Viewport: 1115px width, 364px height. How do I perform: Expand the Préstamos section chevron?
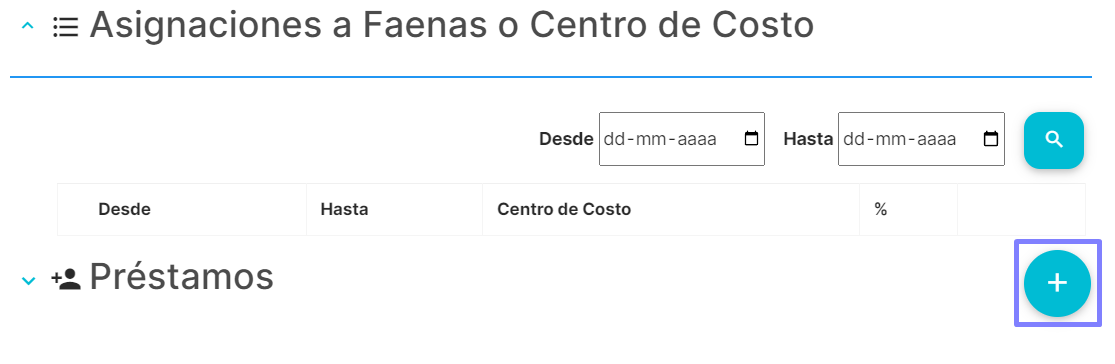[28, 281]
